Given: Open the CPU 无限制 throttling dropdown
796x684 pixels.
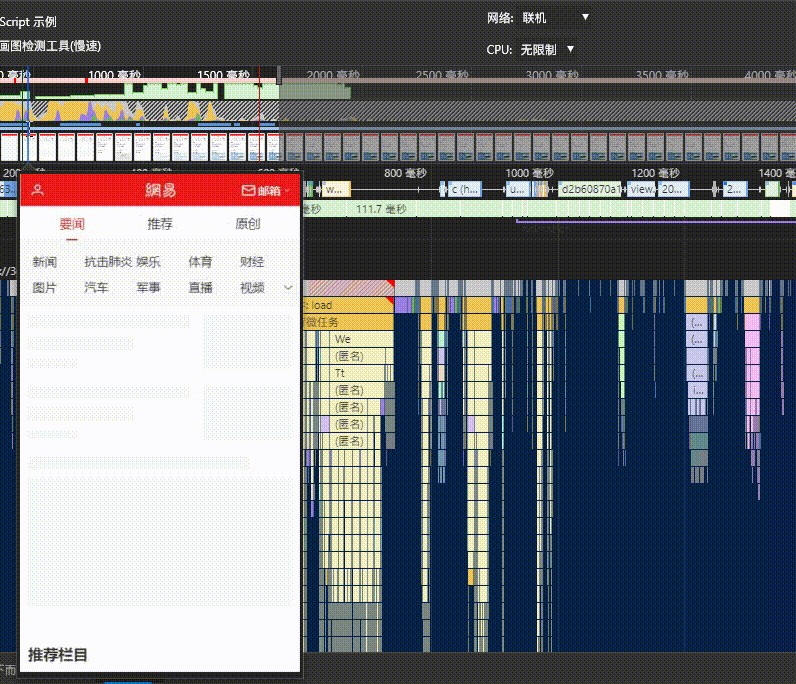Looking at the screenshot, I should pyautogui.click(x=547, y=50).
